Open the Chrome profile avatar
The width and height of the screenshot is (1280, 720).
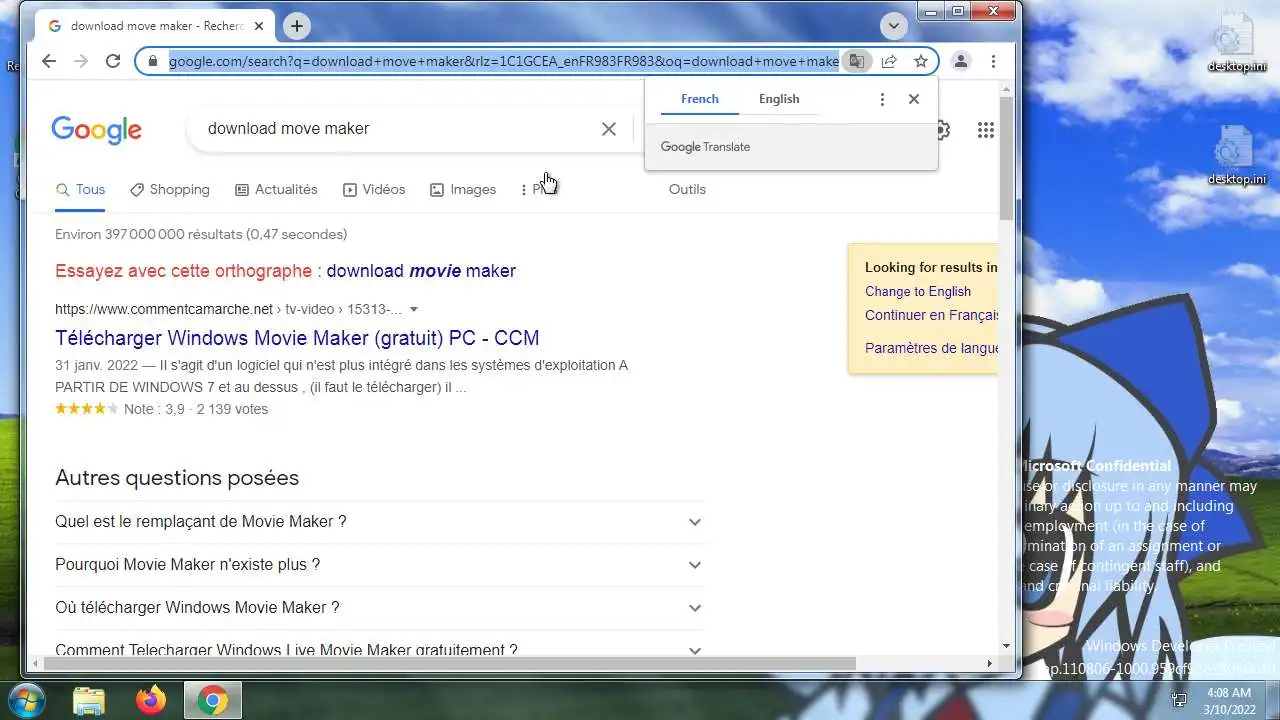(960, 61)
